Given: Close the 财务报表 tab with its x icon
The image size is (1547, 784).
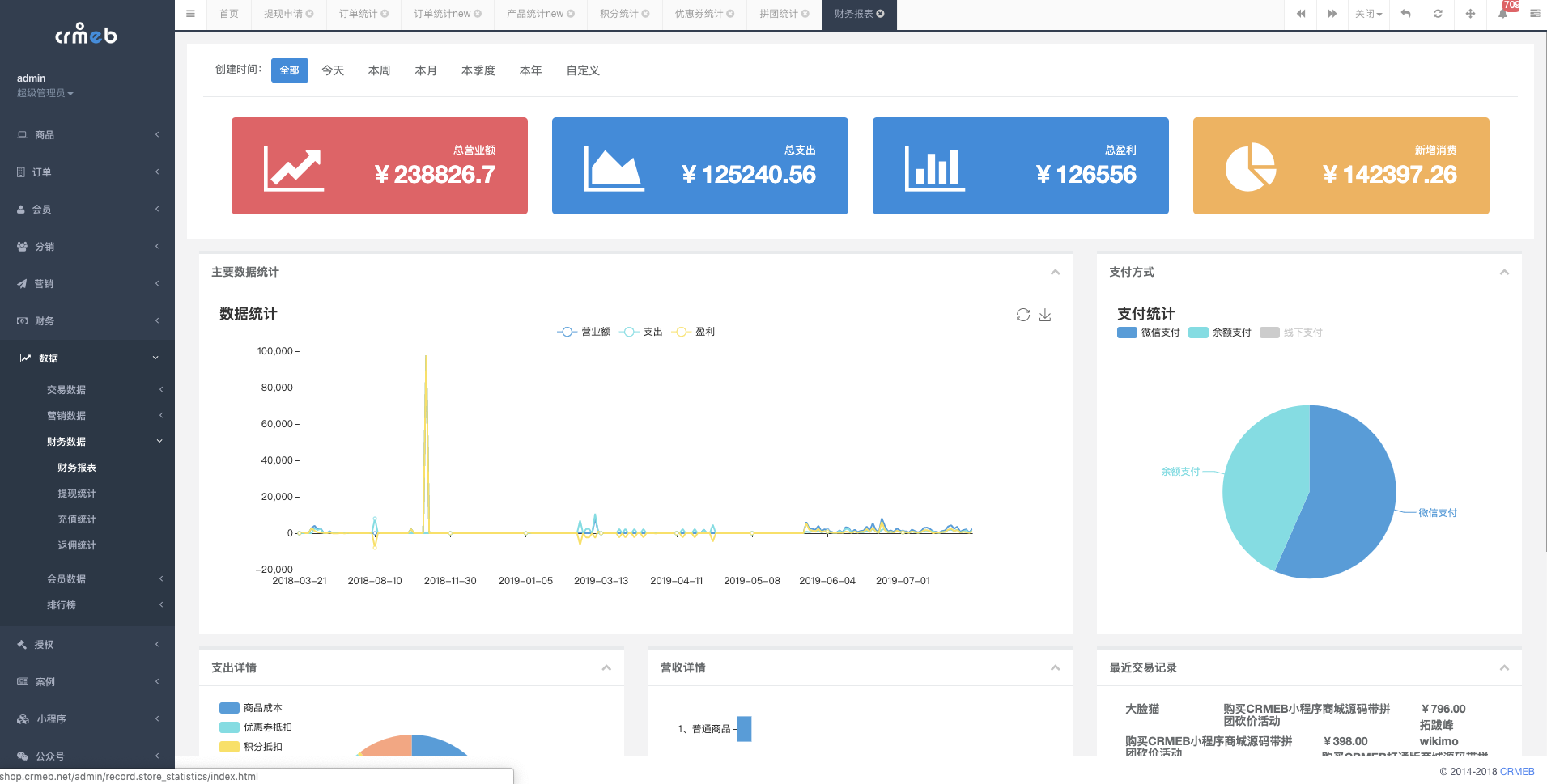Looking at the screenshot, I should [x=881, y=14].
